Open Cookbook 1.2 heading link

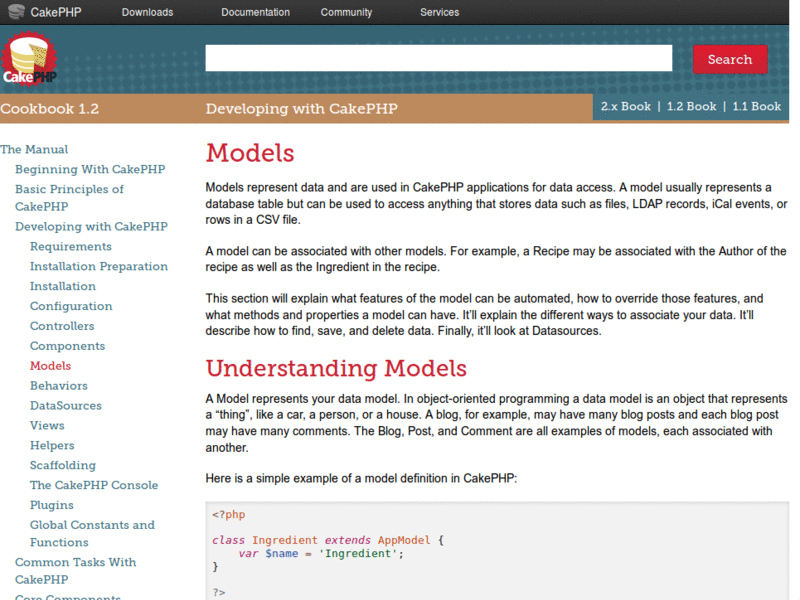(49, 109)
